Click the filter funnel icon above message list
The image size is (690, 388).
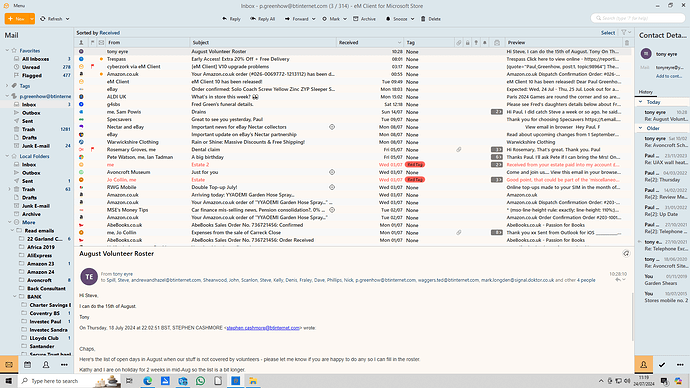coord(624,33)
